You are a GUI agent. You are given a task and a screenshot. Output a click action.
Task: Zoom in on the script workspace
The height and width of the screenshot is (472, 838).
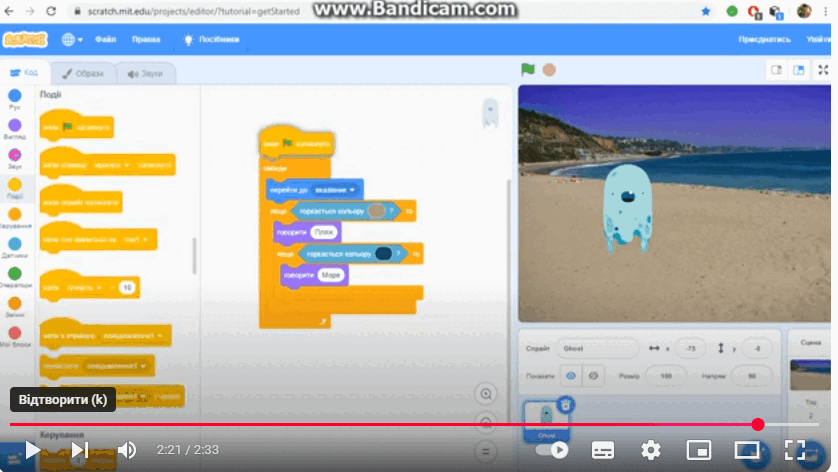[x=485, y=394]
